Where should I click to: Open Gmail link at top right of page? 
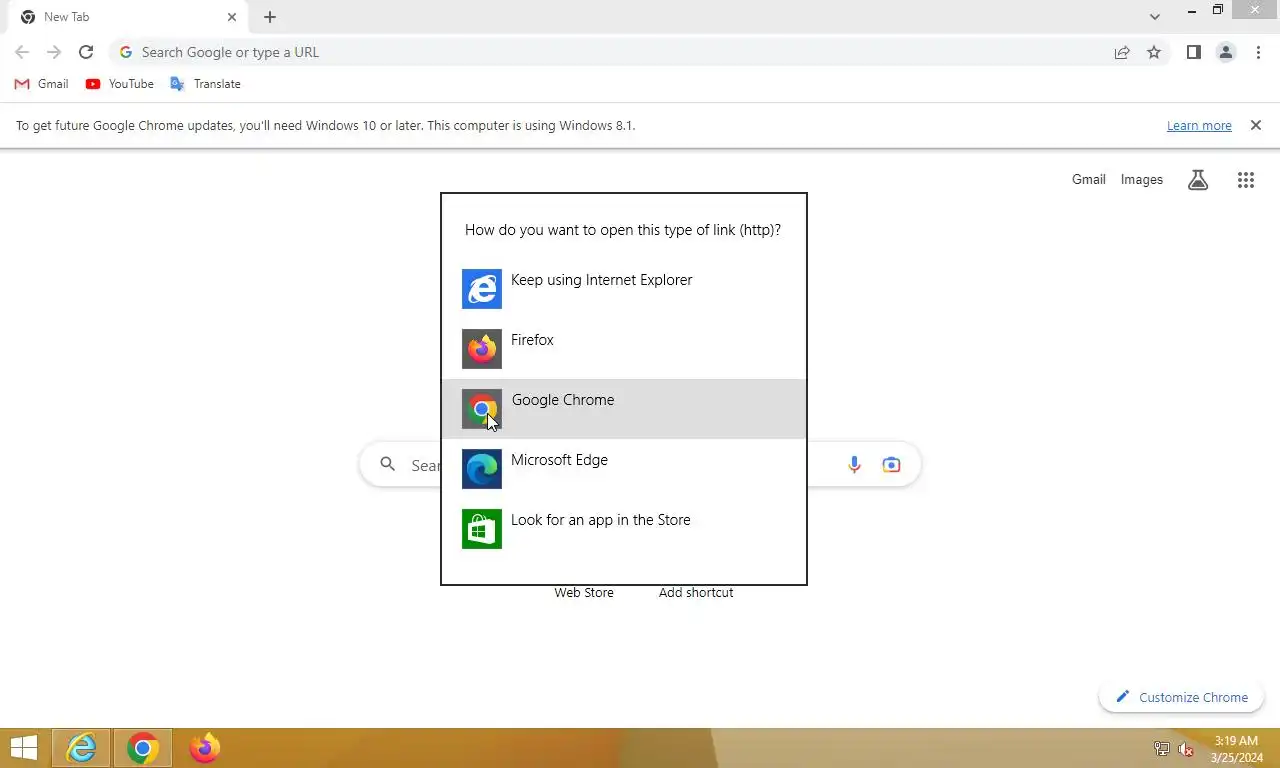pos(1088,180)
